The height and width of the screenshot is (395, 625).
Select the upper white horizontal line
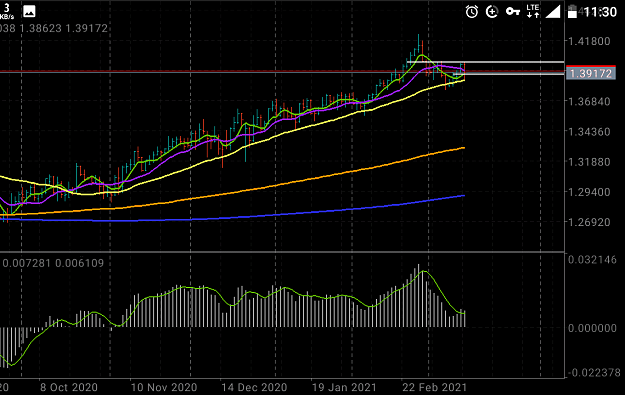pos(485,62)
